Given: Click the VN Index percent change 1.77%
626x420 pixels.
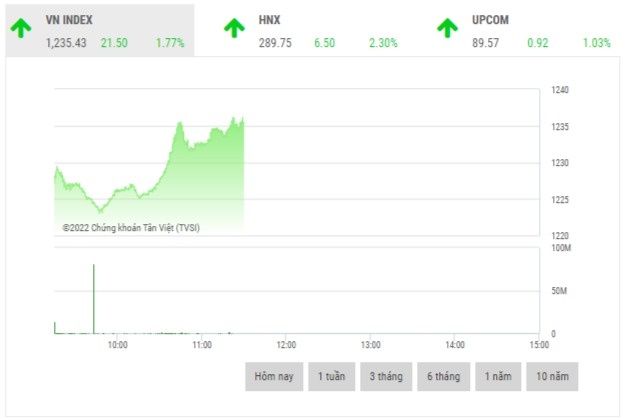Looking at the screenshot, I should point(170,43).
